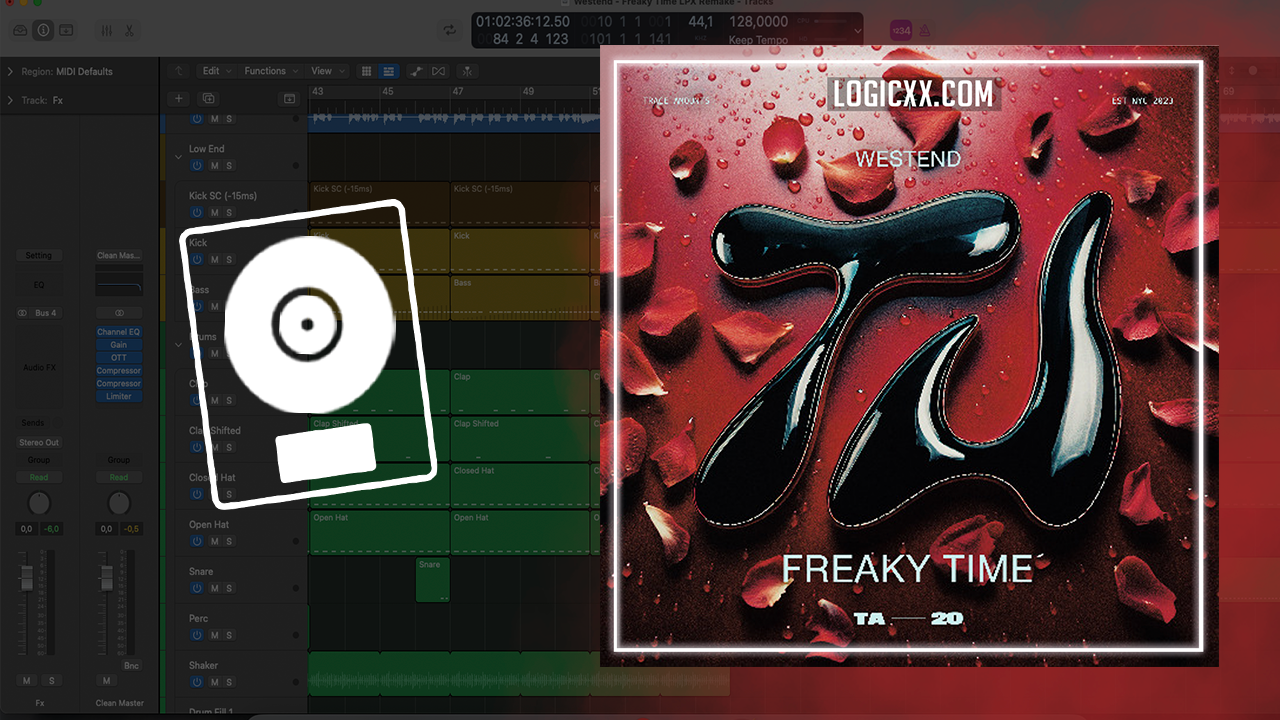1280x720 pixels.
Task: Open the Limiter plug-in slot
Action: [119, 397]
